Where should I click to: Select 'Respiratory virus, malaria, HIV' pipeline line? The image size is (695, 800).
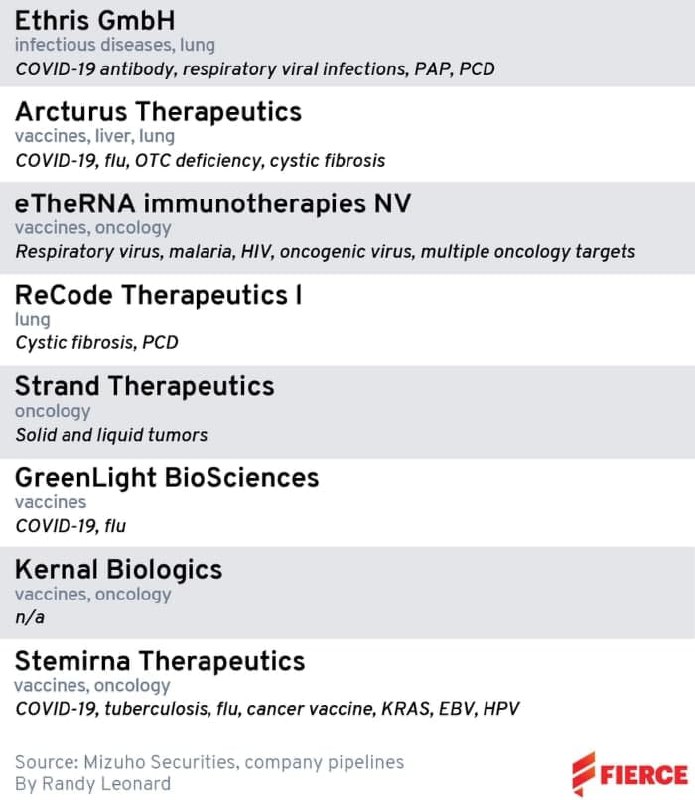pos(325,252)
